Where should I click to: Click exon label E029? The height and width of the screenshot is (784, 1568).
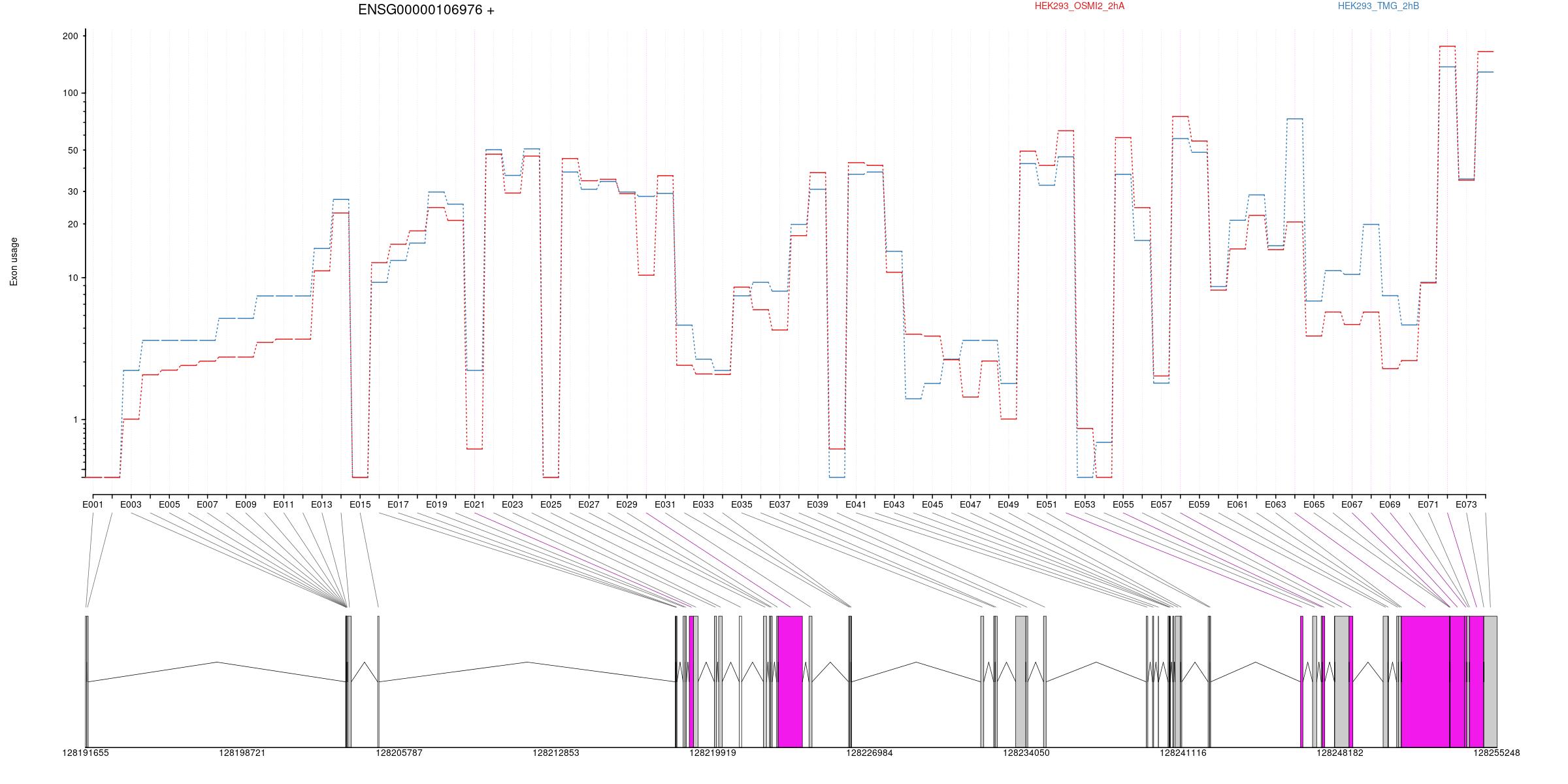(x=627, y=504)
